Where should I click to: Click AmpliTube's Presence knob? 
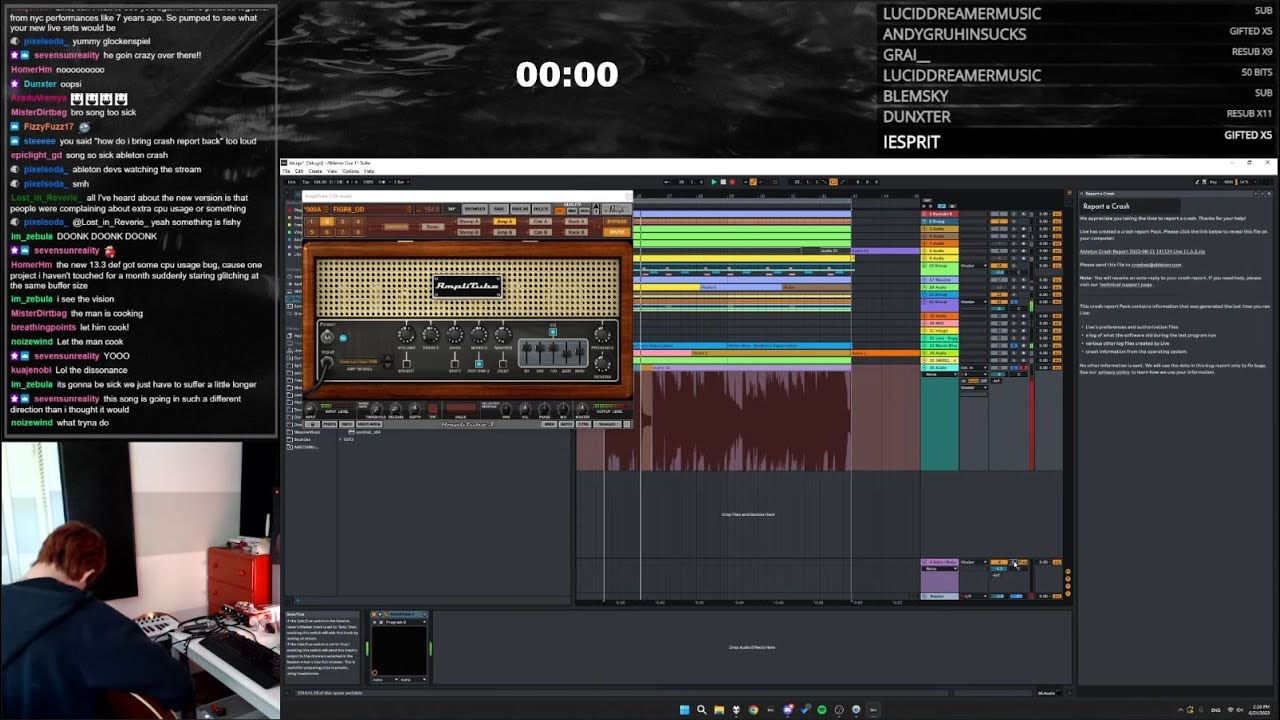pyautogui.click(x=602, y=335)
